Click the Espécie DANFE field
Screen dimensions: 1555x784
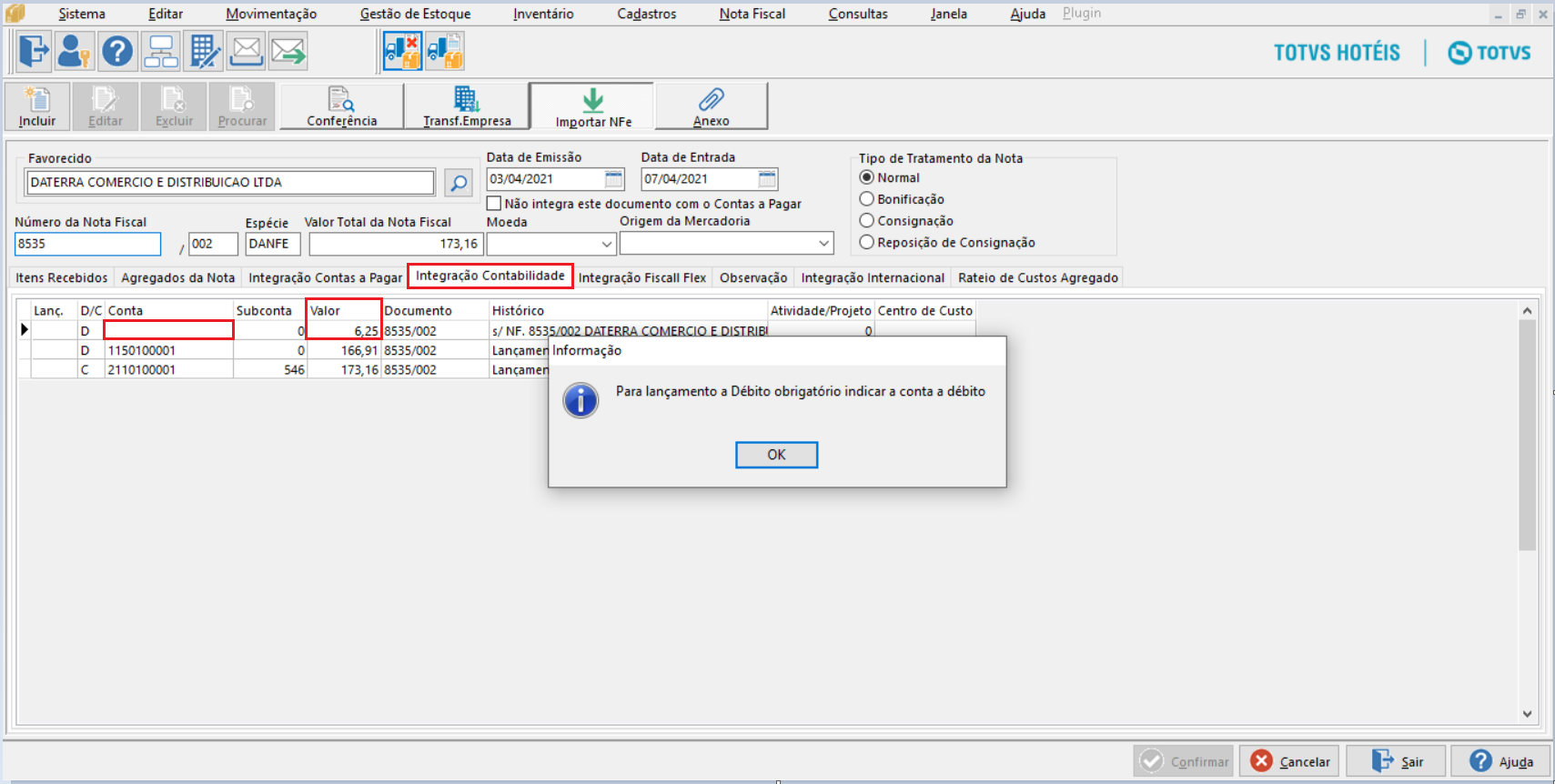point(273,244)
